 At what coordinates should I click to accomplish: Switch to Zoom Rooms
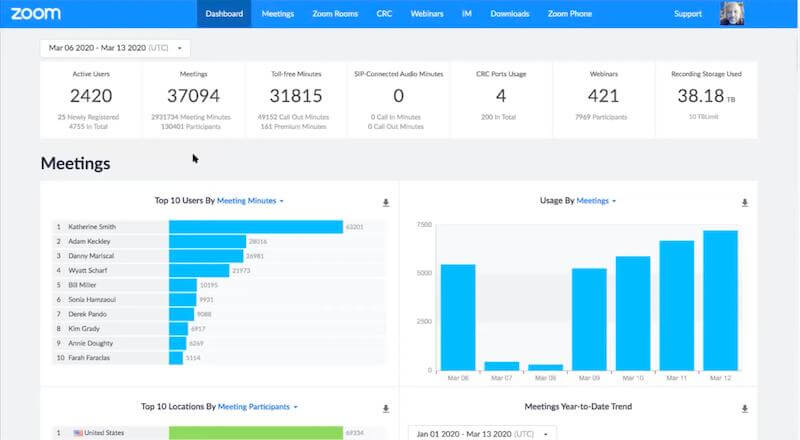[x=335, y=14]
